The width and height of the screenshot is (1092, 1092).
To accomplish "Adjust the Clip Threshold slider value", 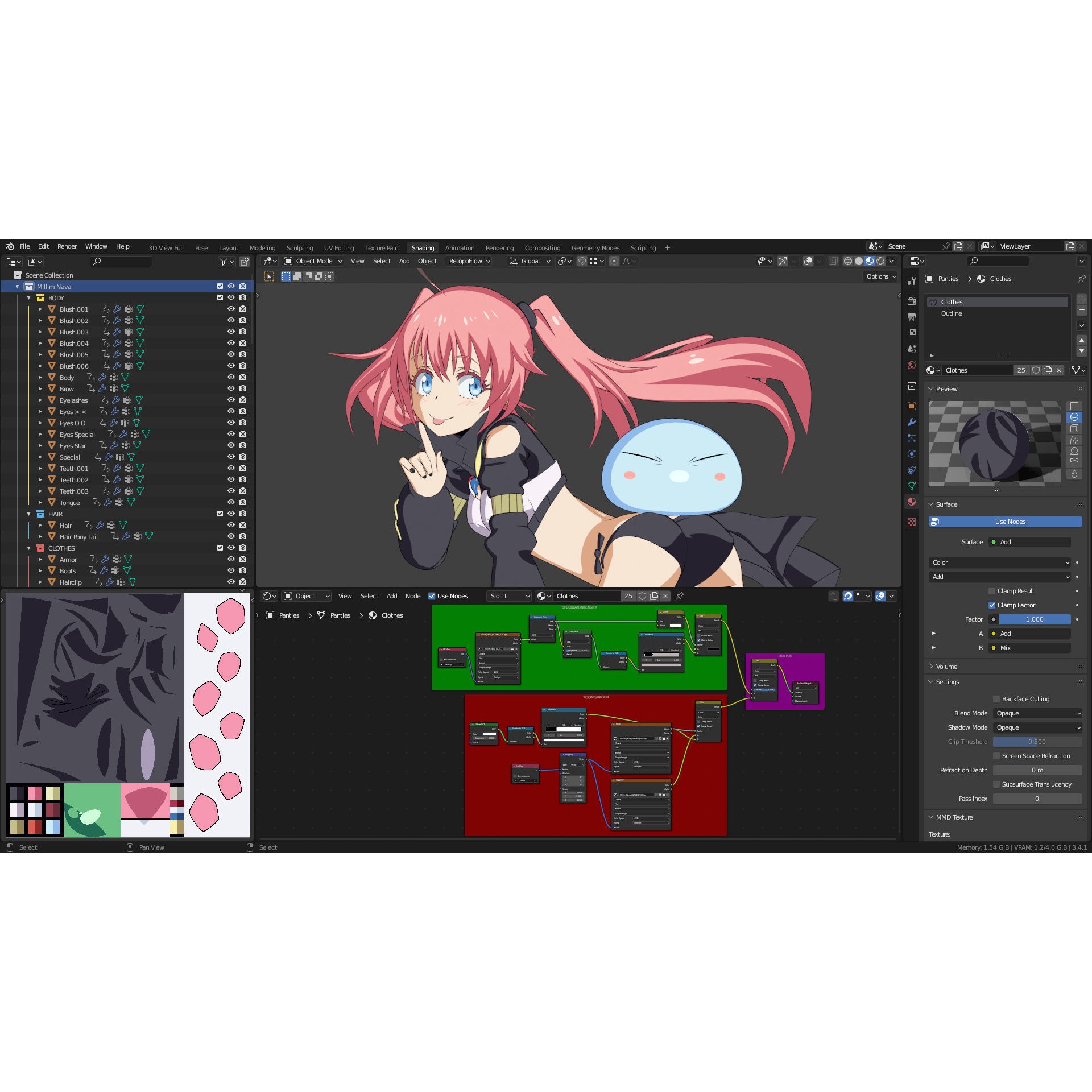I will pyautogui.click(x=1037, y=742).
